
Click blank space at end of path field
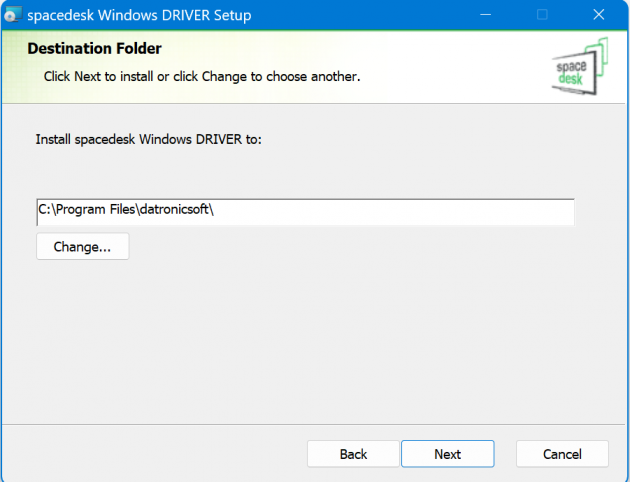click(450, 212)
